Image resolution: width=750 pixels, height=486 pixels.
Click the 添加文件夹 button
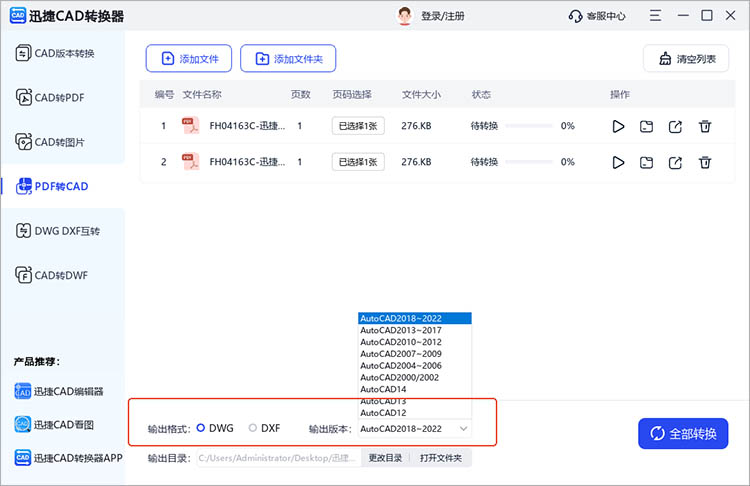(x=288, y=59)
